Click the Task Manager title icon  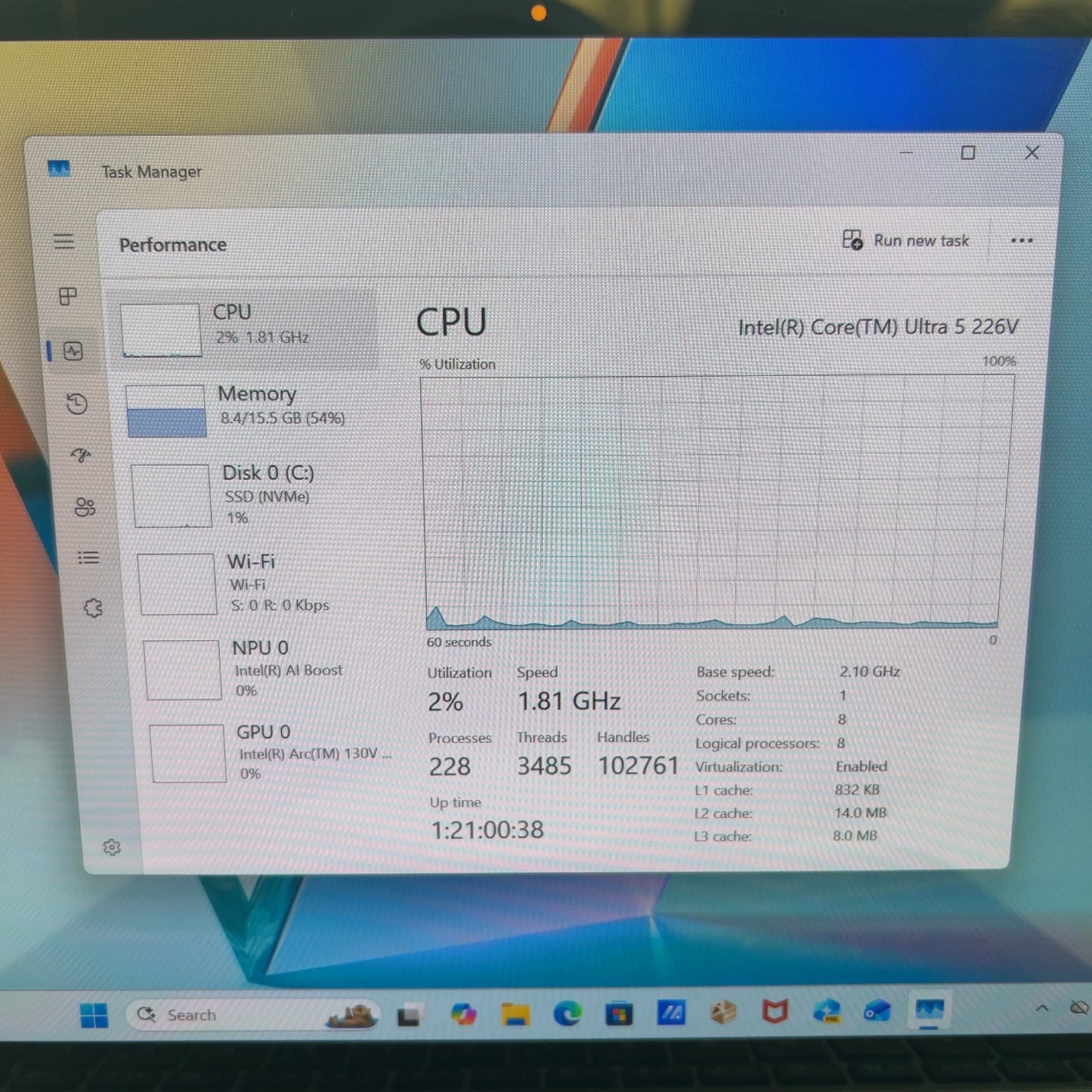click(x=59, y=169)
